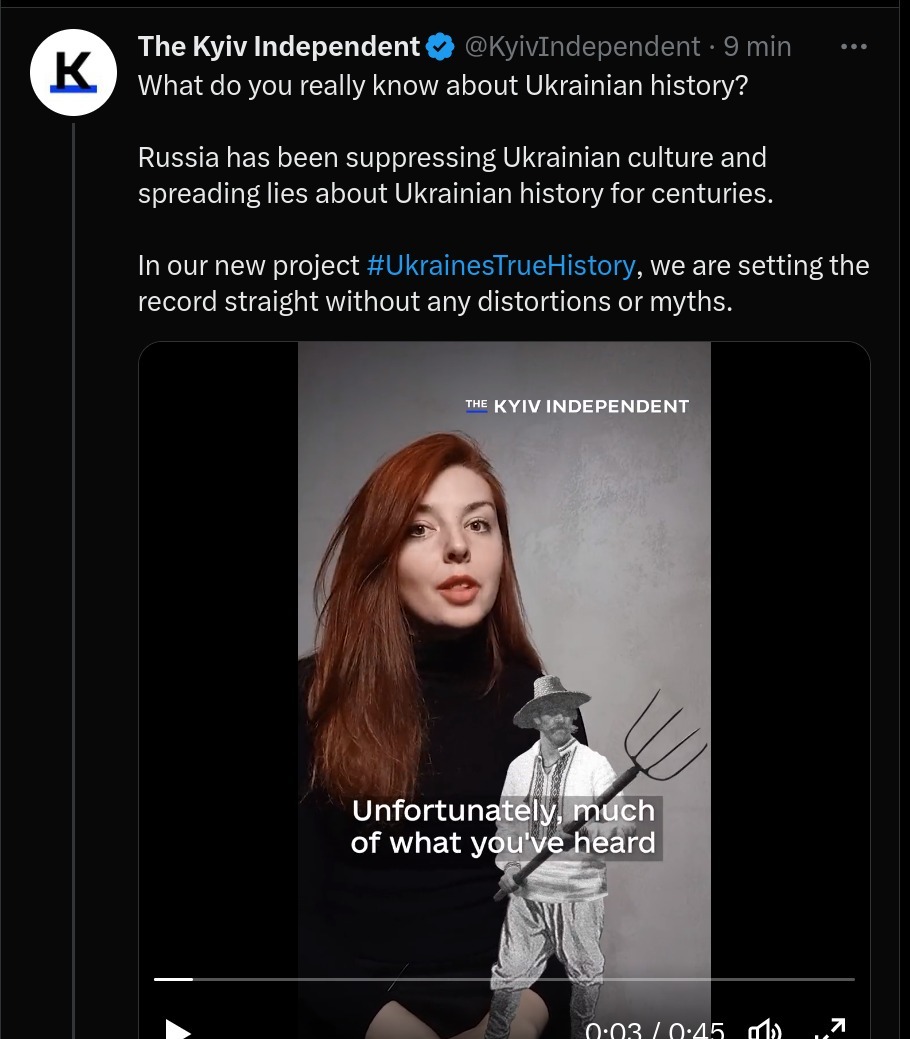
Task: Click The Kyiv Independent display name
Action: pyautogui.click(x=278, y=47)
